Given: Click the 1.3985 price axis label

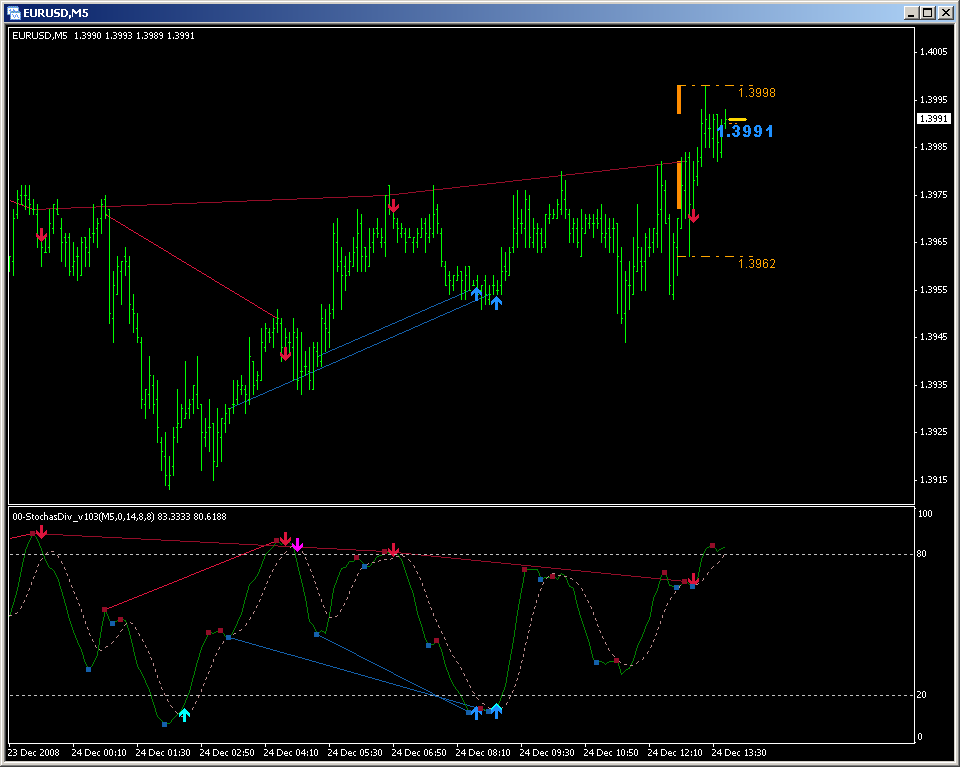Looking at the screenshot, I should tap(934, 147).
